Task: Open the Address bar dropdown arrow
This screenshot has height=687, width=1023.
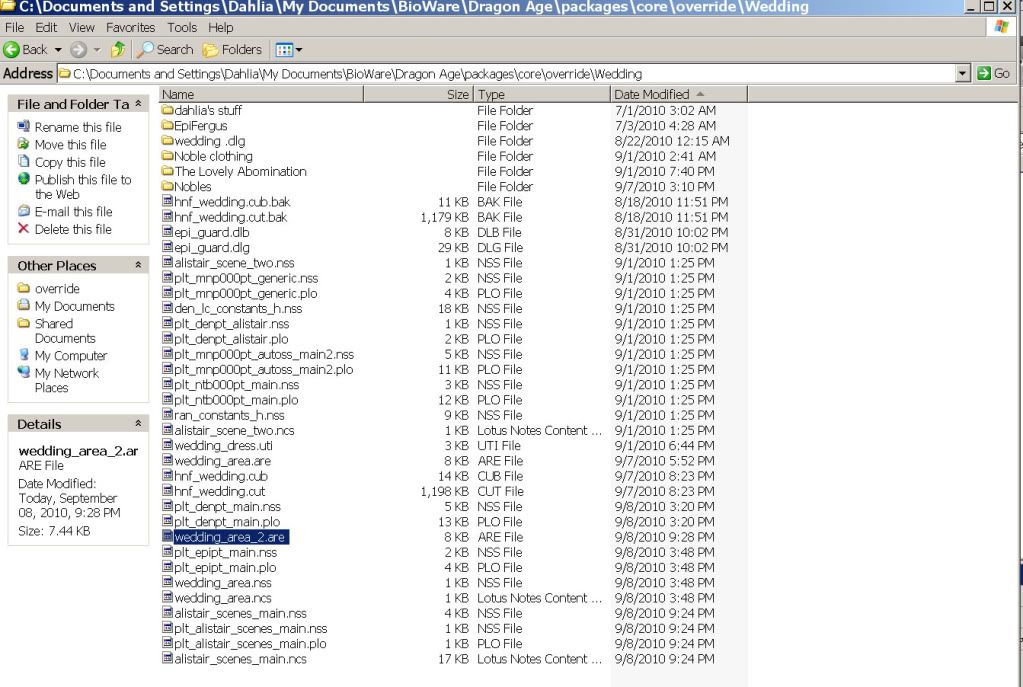Action: coord(963,74)
